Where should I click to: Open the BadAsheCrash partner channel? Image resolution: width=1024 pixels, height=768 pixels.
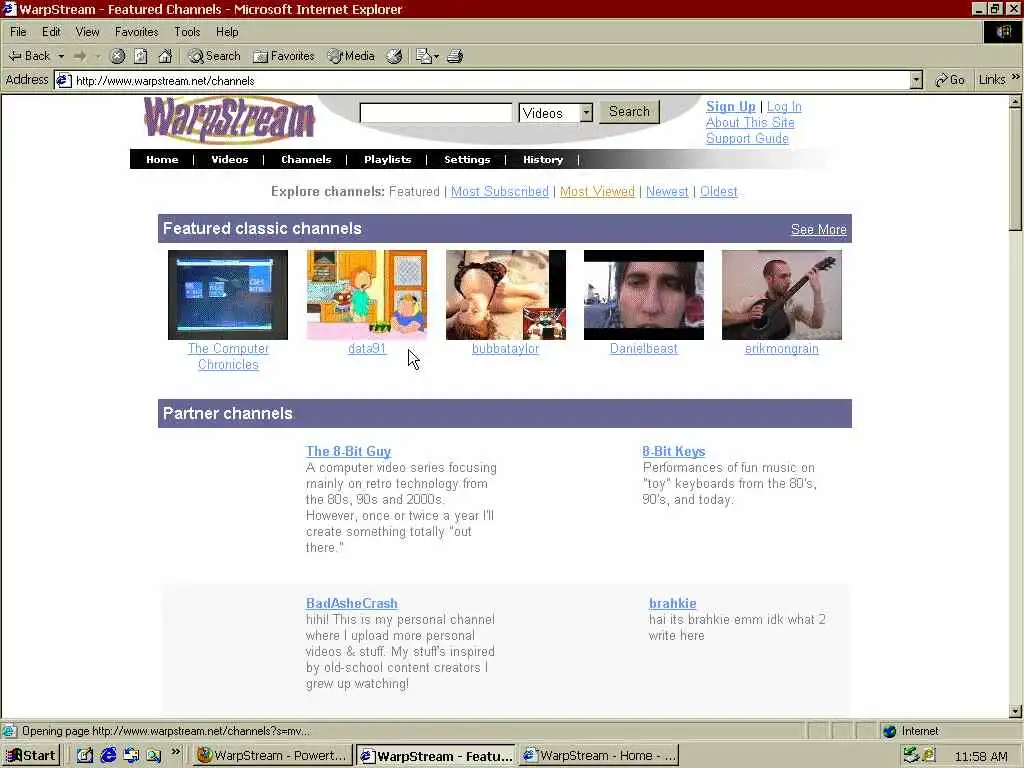point(351,603)
